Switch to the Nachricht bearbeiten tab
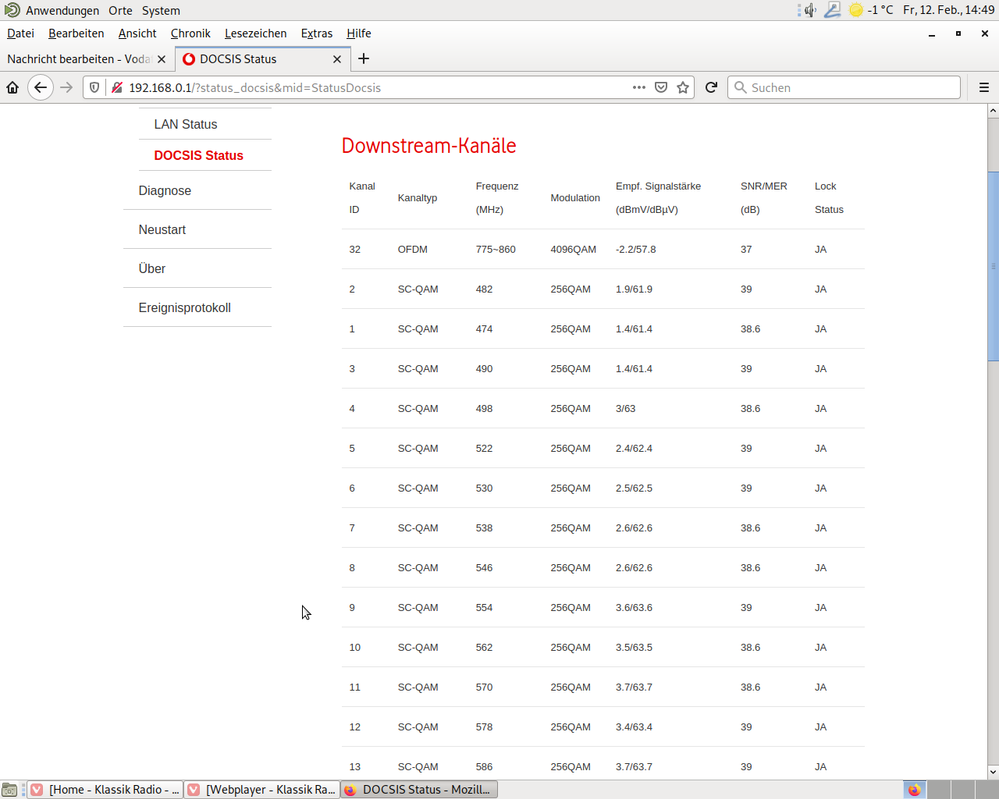999x799 pixels. [x=86, y=59]
